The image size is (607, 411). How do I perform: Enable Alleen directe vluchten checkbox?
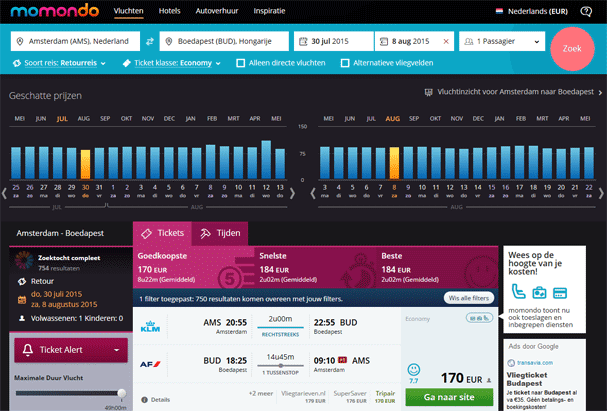pyautogui.click(x=241, y=63)
